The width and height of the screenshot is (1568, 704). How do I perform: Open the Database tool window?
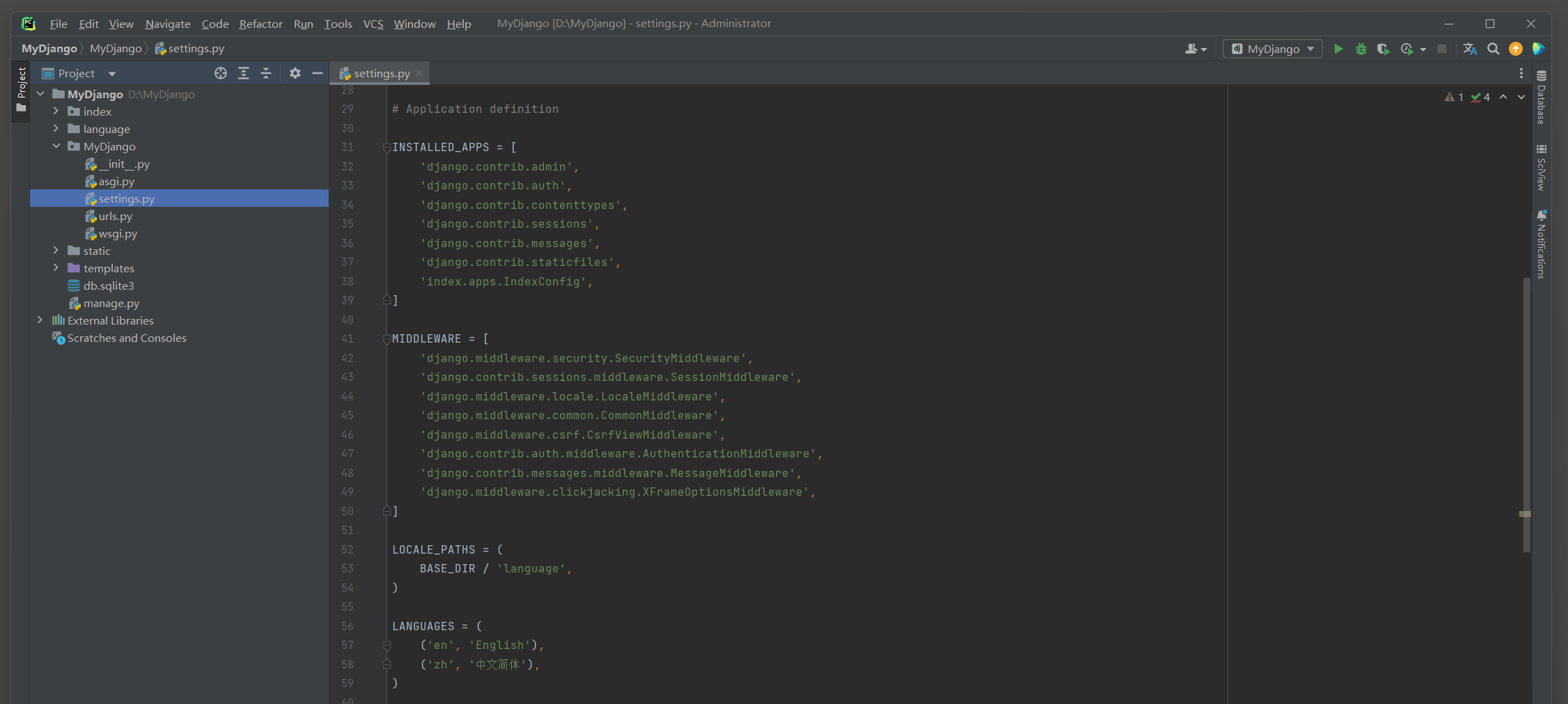click(x=1542, y=97)
